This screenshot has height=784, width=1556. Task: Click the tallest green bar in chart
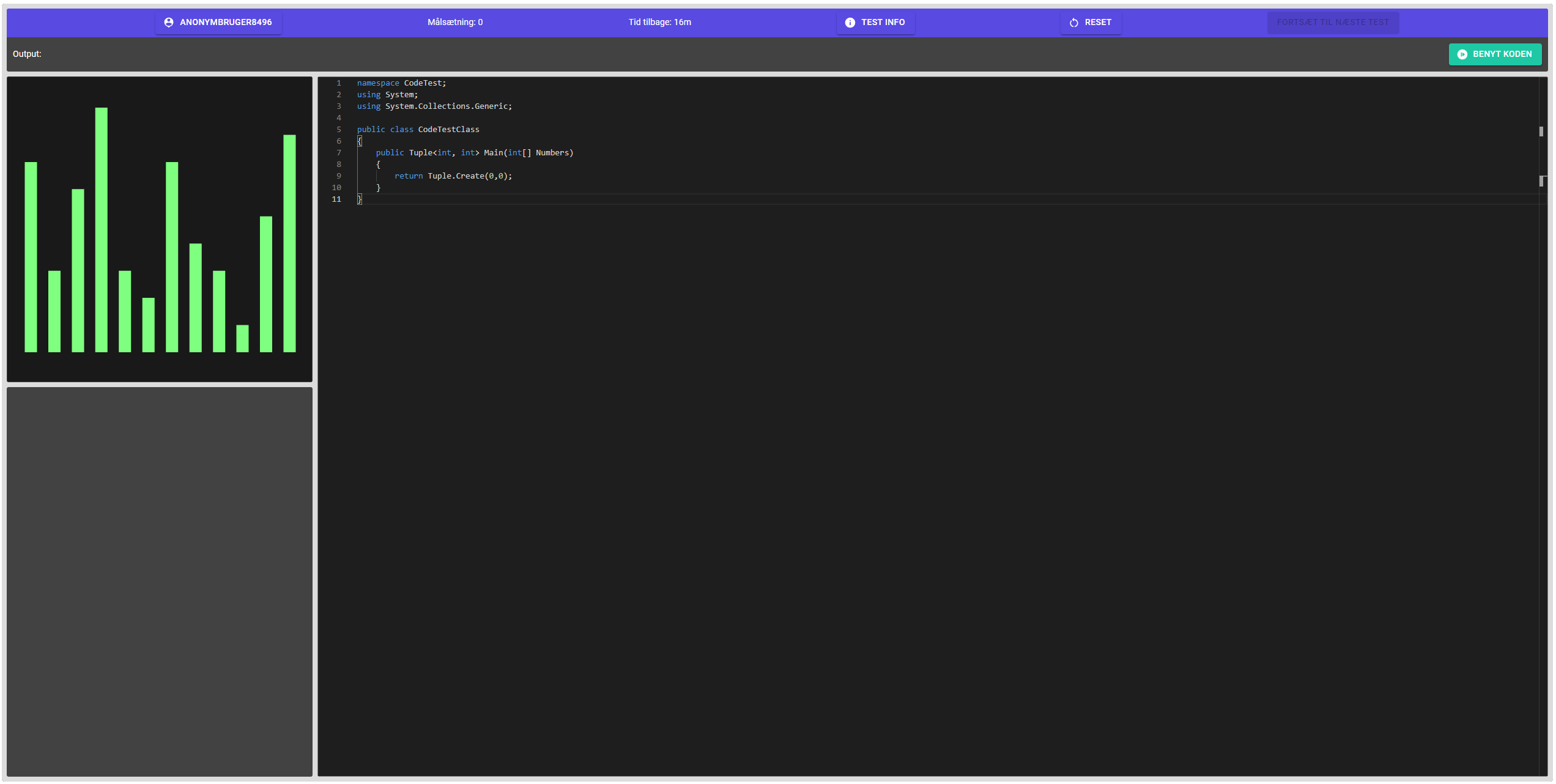(x=102, y=229)
